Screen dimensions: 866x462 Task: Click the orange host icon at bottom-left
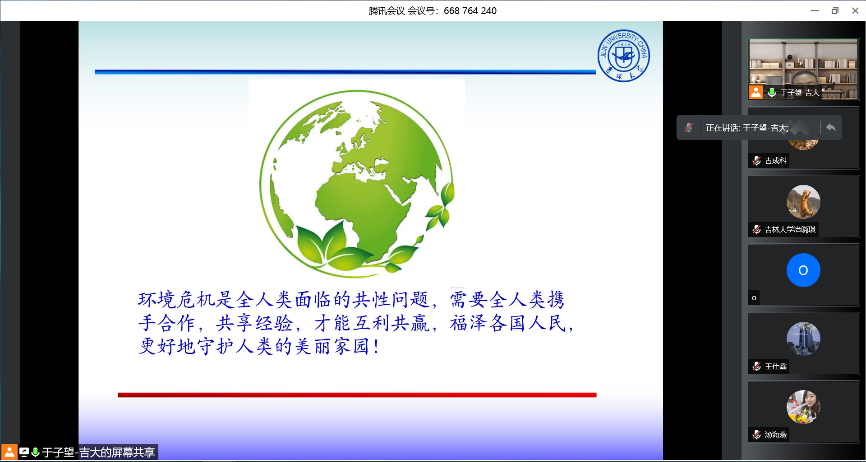pyautogui.click(x=9, y=452)
